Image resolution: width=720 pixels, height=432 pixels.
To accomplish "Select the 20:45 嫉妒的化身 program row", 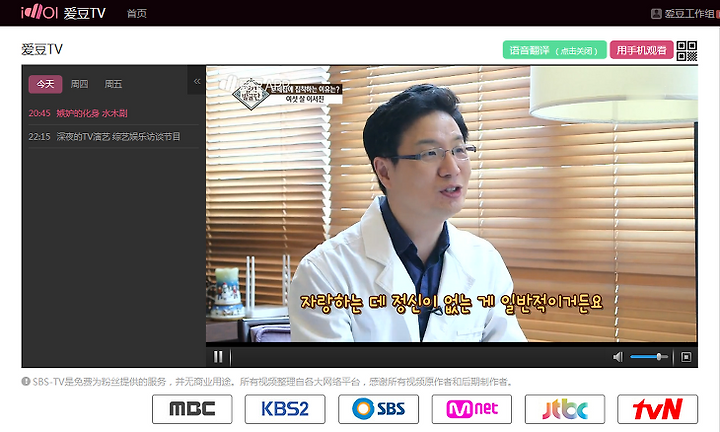I will click(x=113, y=113).
